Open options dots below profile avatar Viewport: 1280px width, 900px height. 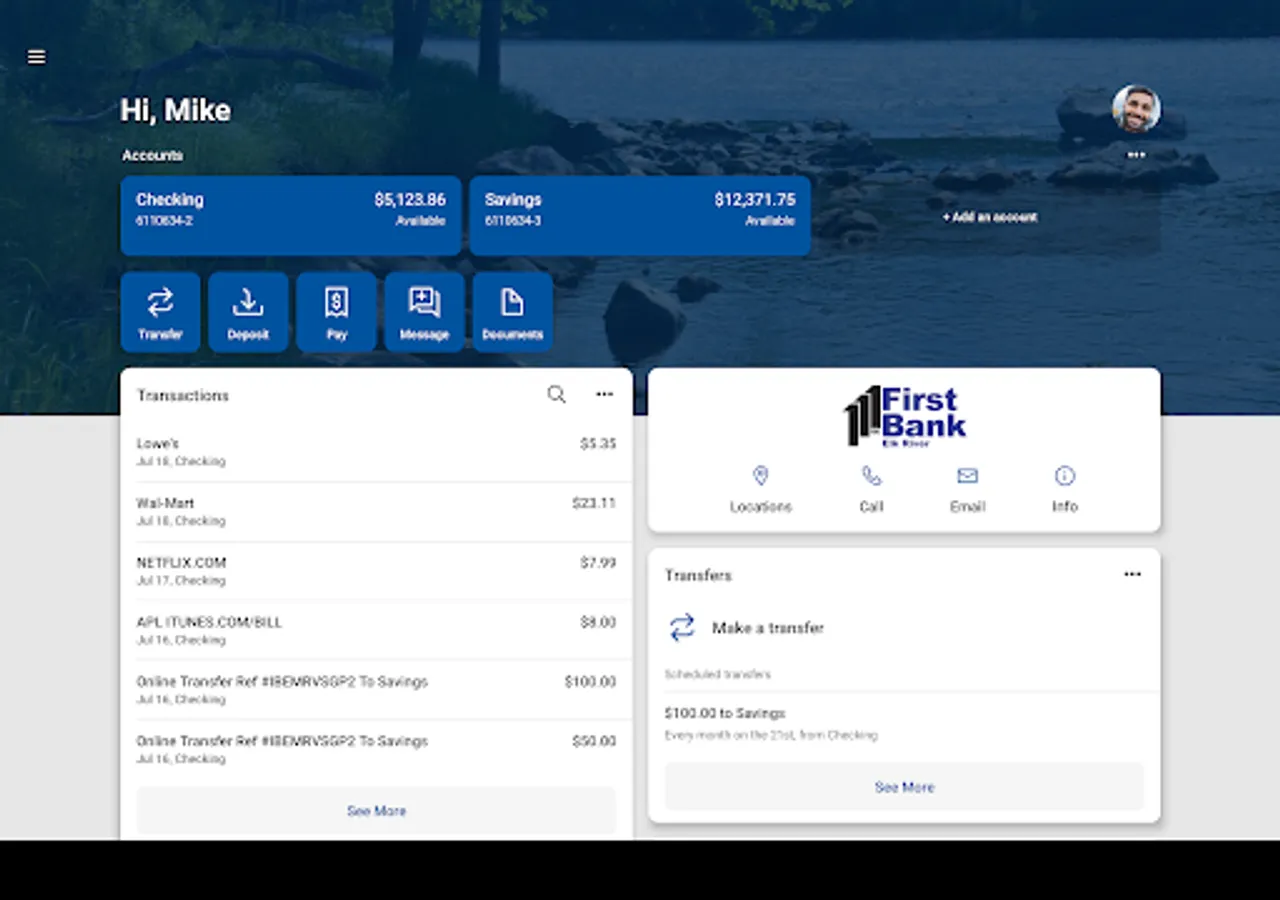[x=1136, y=155]
